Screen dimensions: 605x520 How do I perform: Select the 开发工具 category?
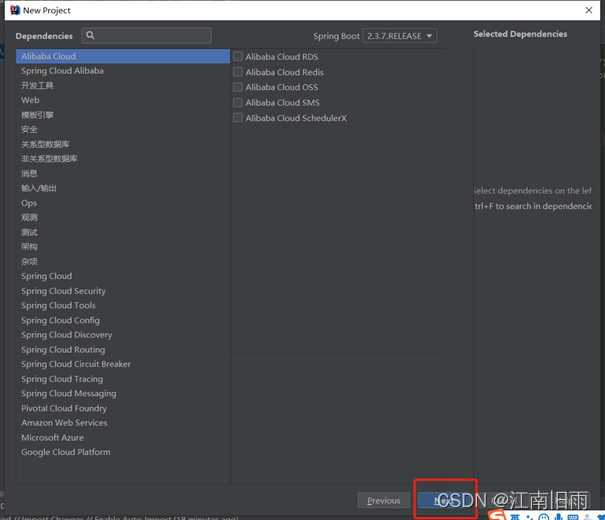pos(123,86)
